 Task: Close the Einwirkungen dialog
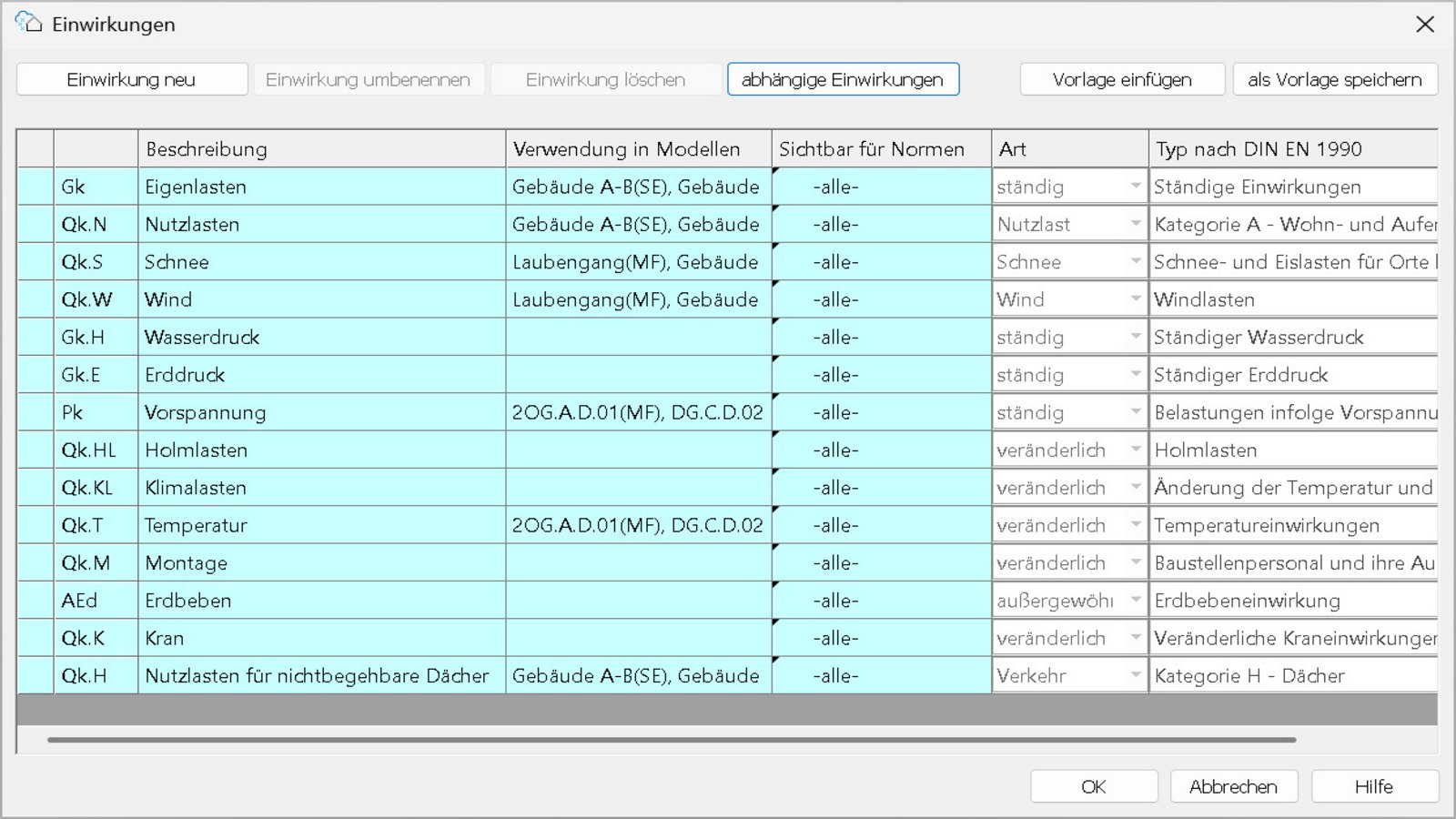(1425, 25)
